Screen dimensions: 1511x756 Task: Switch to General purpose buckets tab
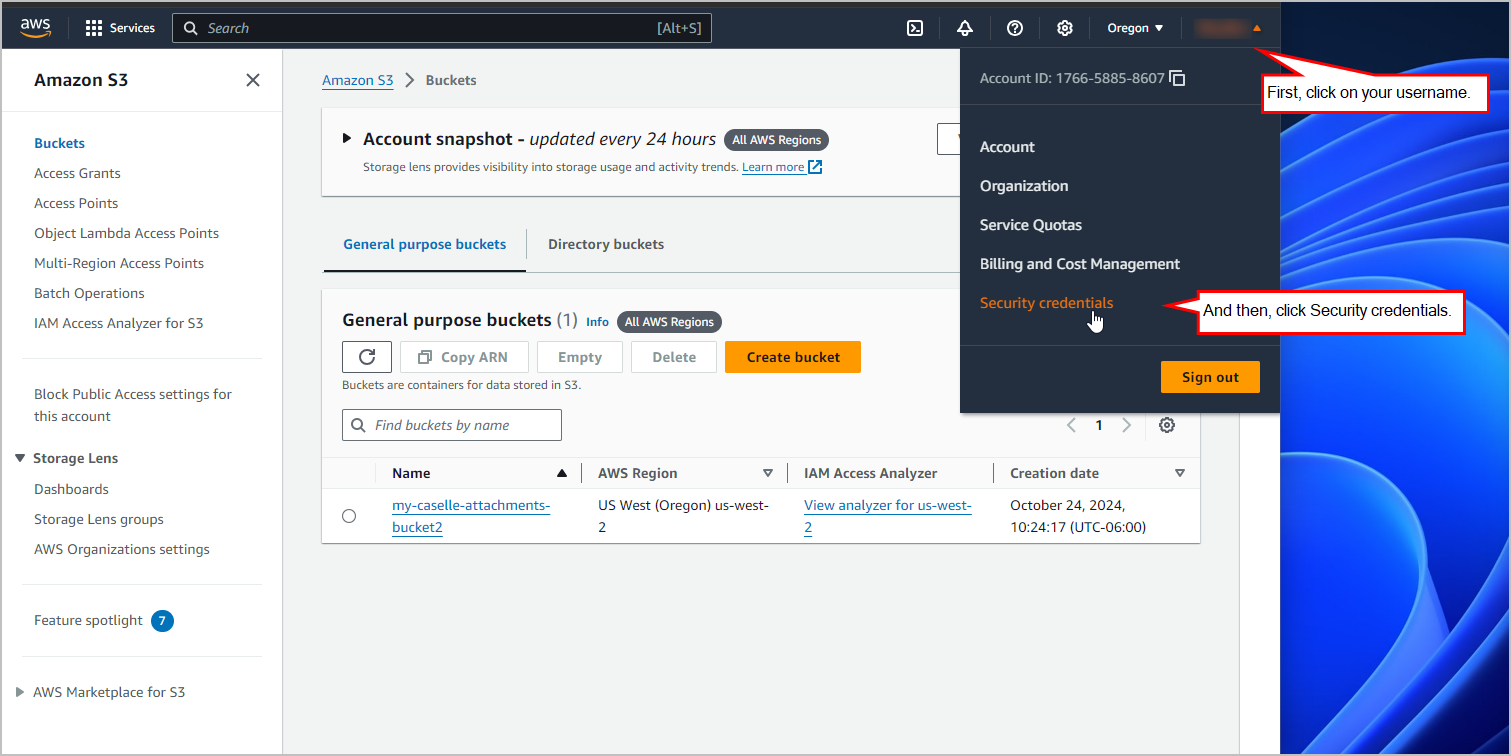click(425, 244)
